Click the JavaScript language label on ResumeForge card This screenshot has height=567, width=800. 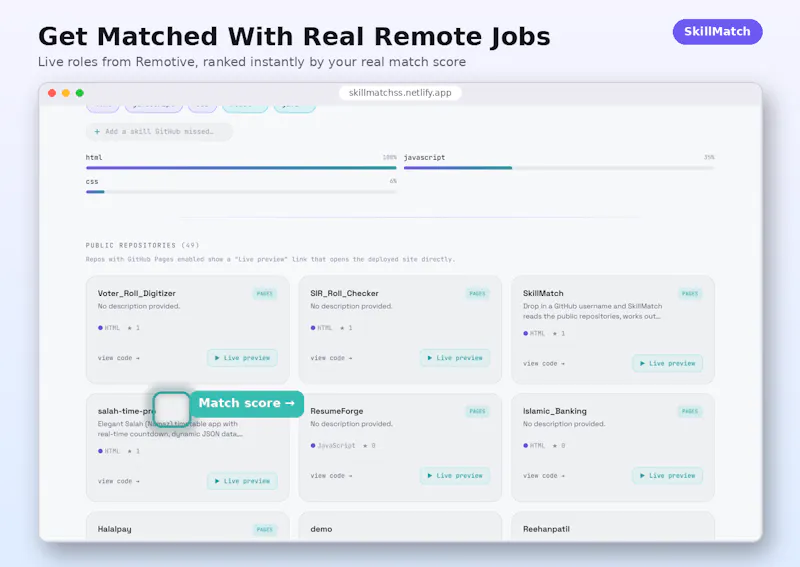click(336, 446)
